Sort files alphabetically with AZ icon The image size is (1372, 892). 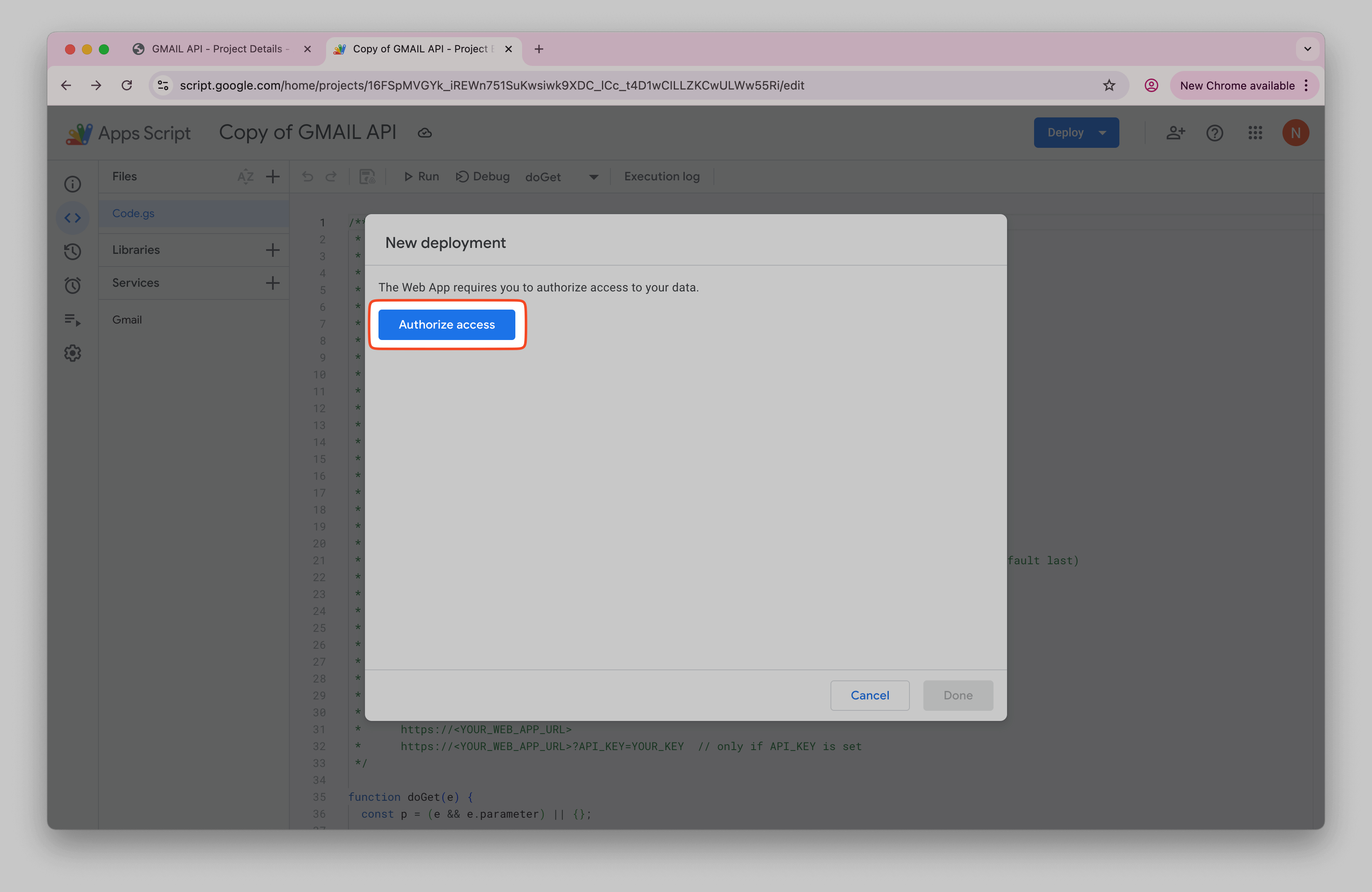[245, 176]
